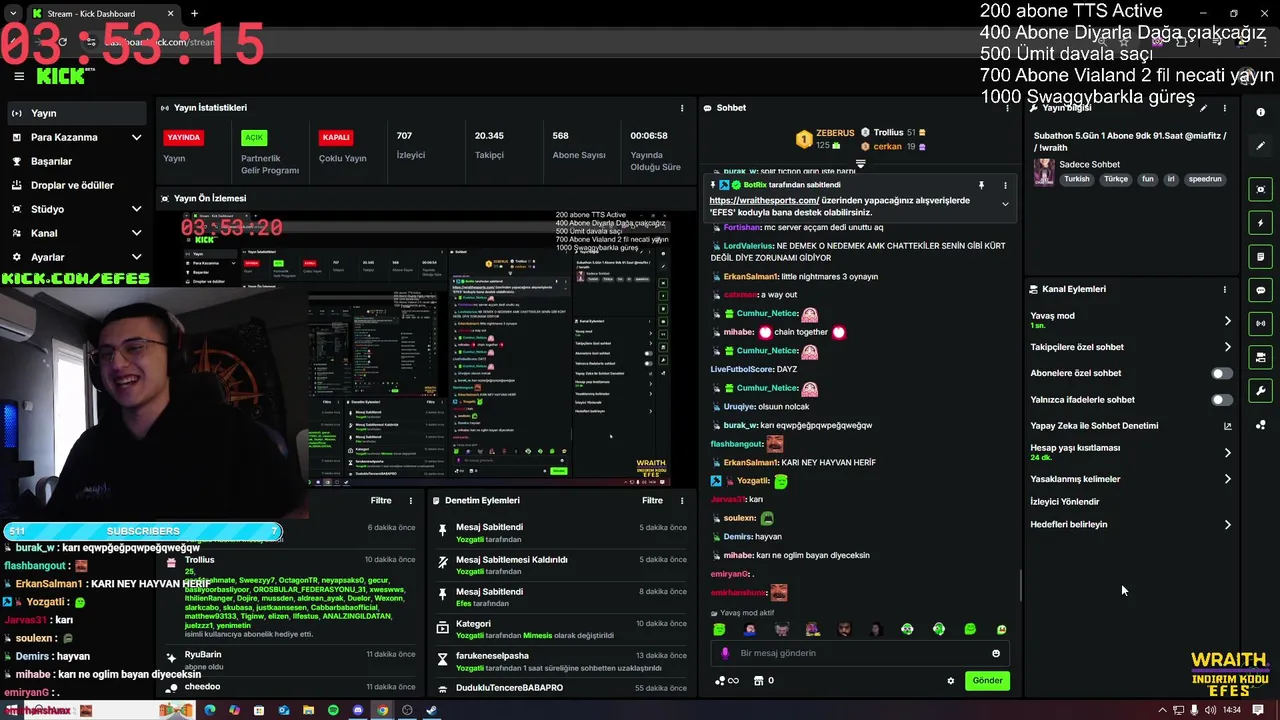Screen dimensions: 1280x720
Task: Open the Kanal Eylemleri three-dot menu
Action: [x=1224, y=289]
